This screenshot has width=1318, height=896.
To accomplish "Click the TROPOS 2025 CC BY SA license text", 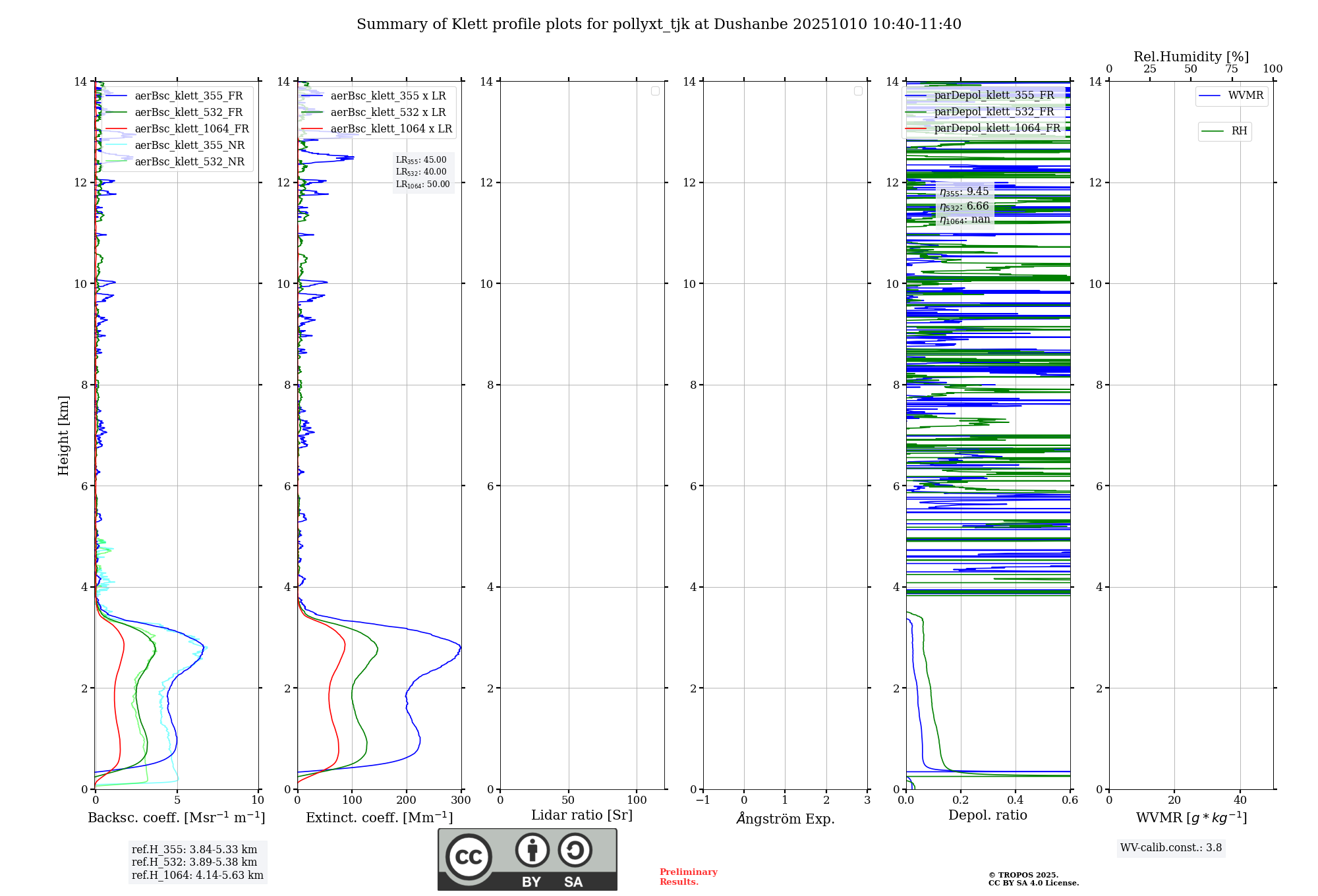I will point(1033,879).
